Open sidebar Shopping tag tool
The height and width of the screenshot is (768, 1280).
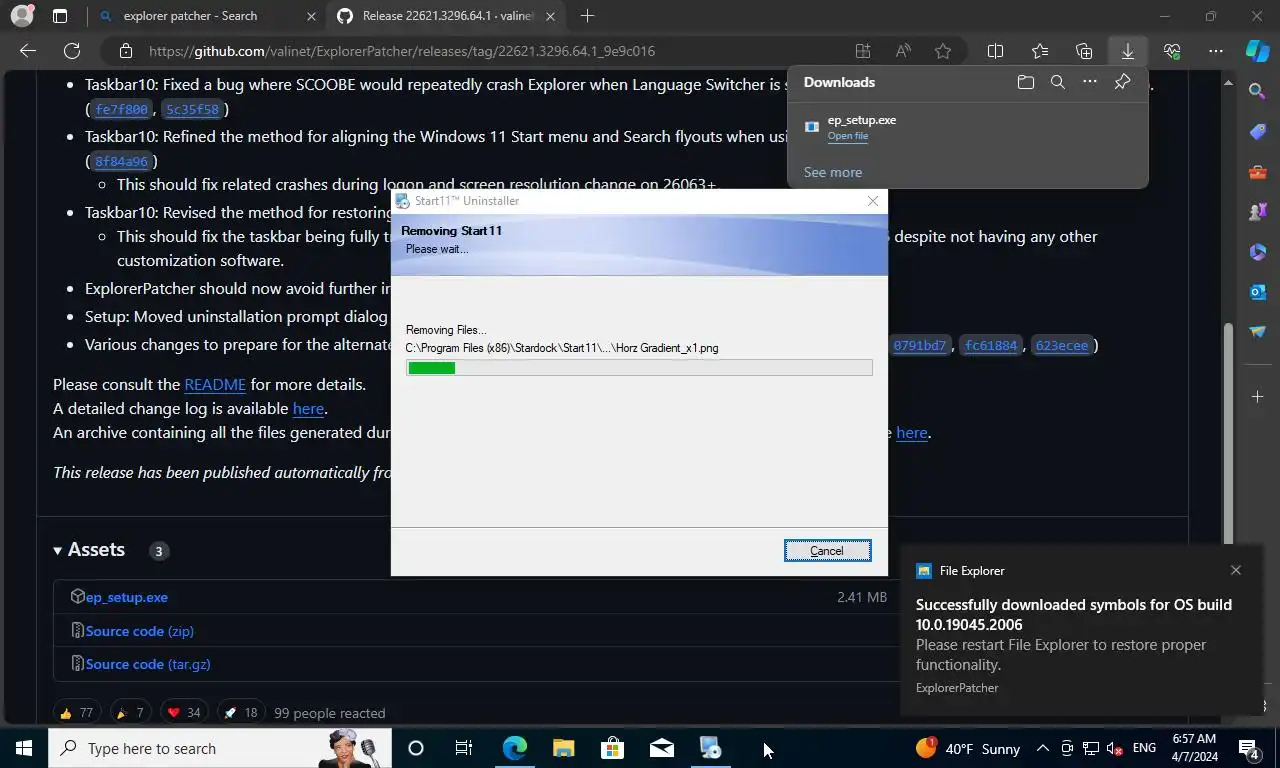pos(1258,132)
